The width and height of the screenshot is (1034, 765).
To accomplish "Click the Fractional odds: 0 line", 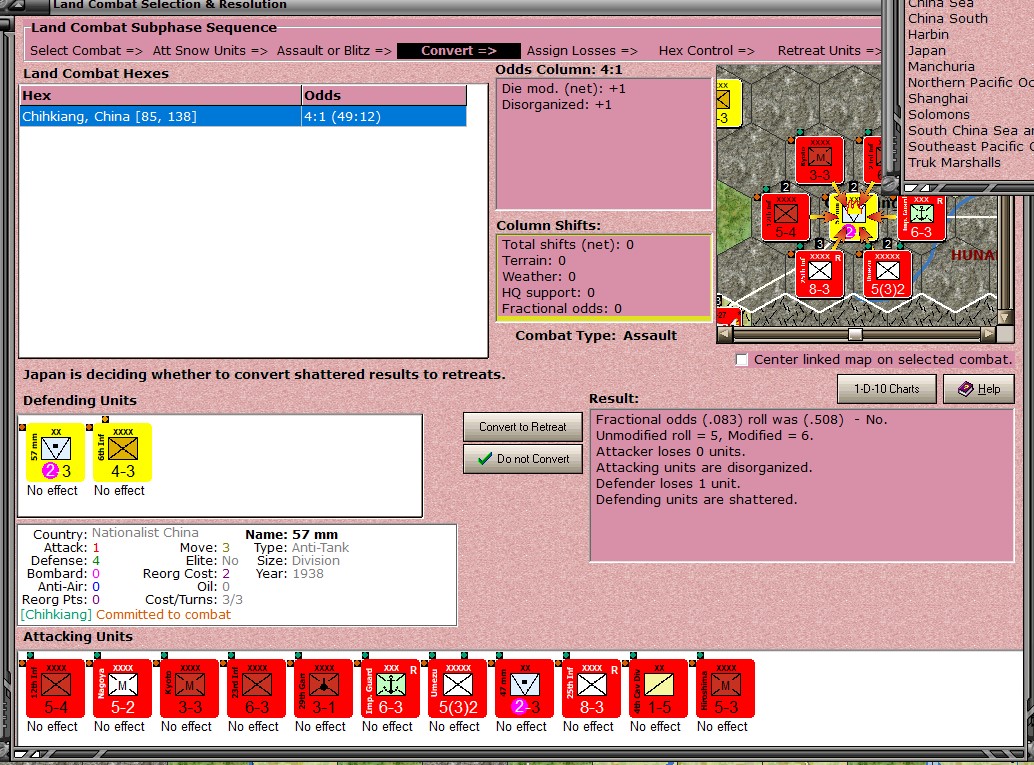I will [562, 309].
